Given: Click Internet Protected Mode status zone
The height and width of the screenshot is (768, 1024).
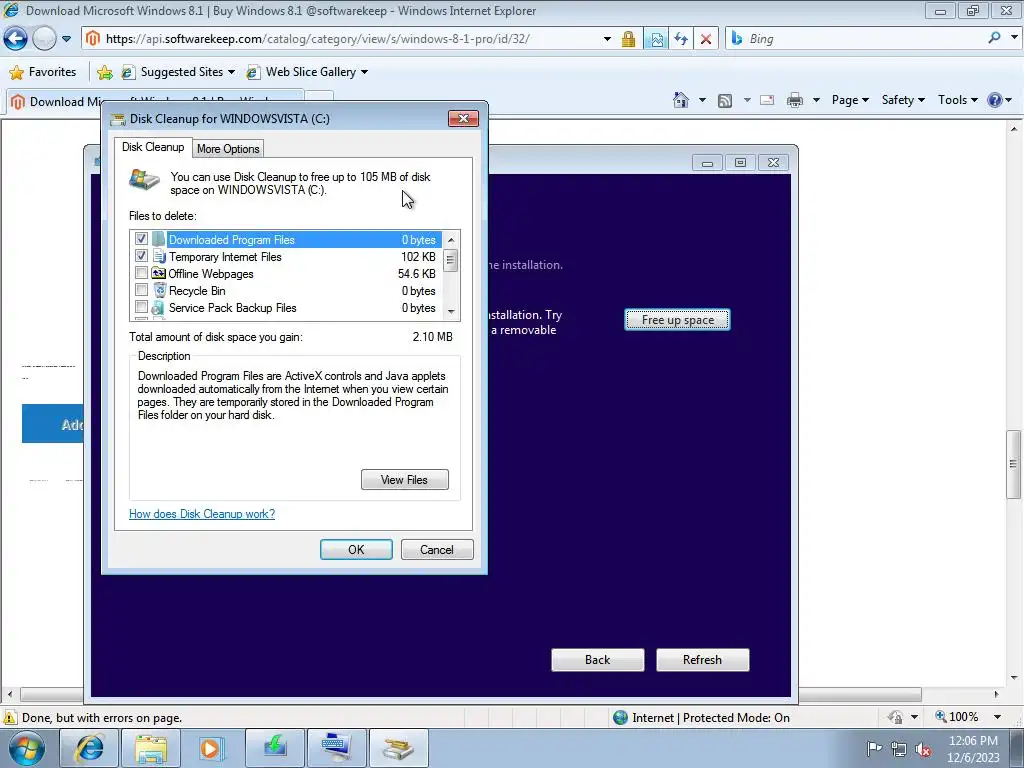Looking at the screenshot, I should pyautogui.click(x=701, y=718).
